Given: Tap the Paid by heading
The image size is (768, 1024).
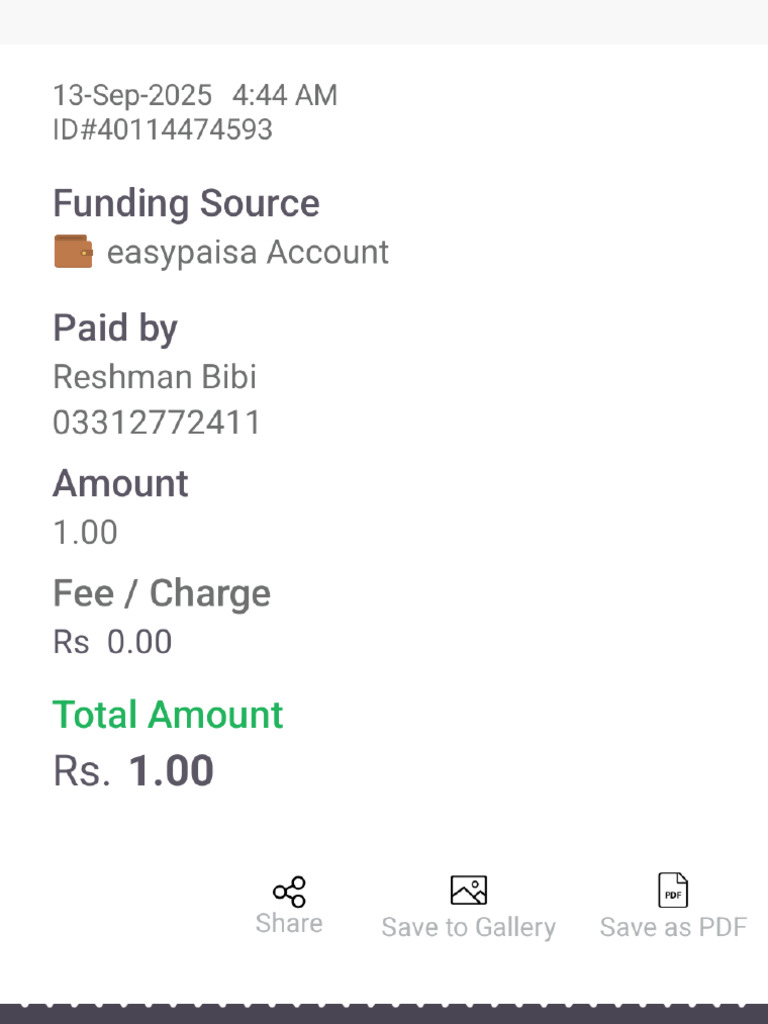Looking at the screenshot, I should [x=115, y=328].
